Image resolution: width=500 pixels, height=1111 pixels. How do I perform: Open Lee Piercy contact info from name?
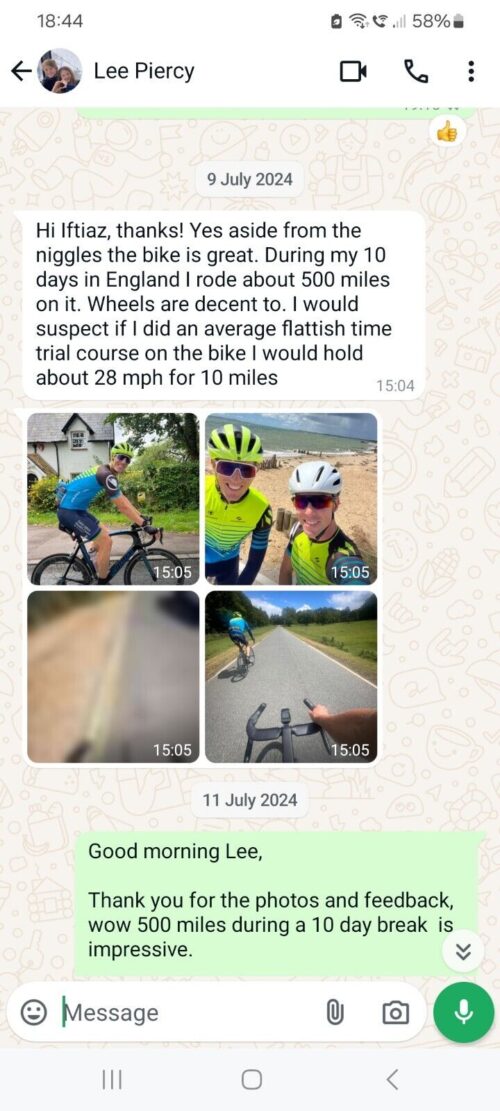click(x=144, y=71)
